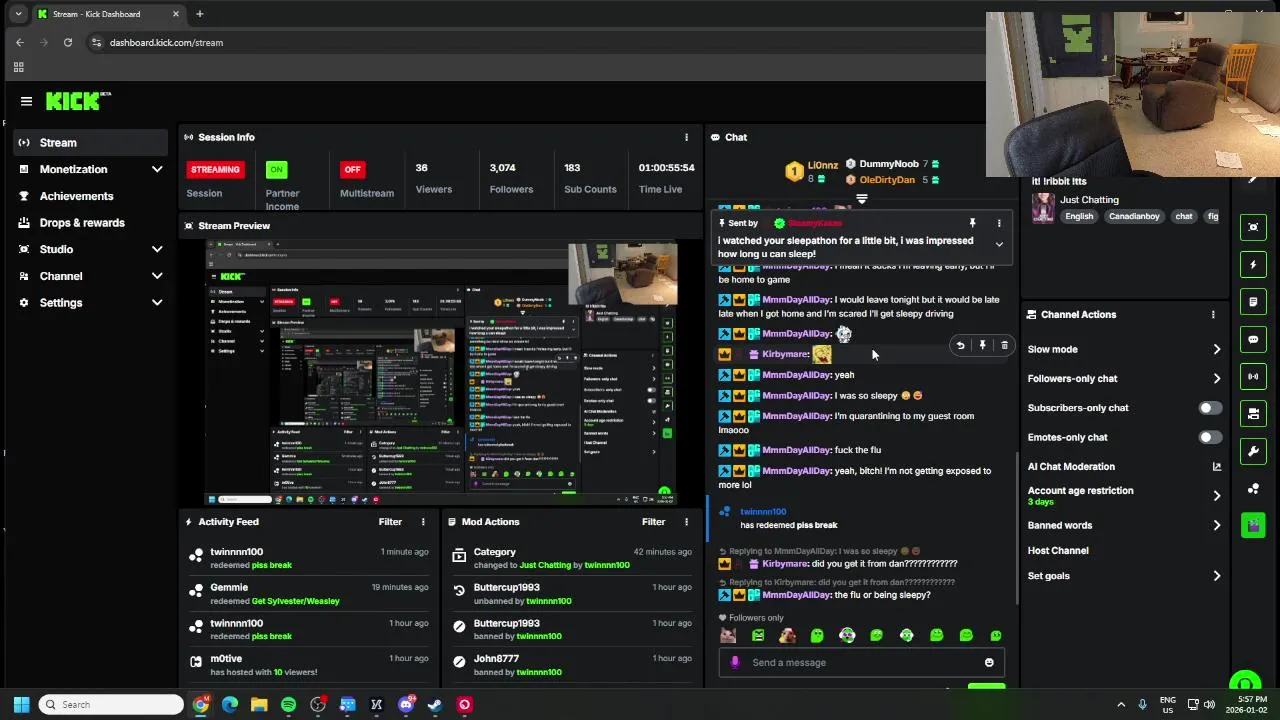Expand the Settings sidebar section
Viewport: 1280px width, 720px height.
click(90, 303)
